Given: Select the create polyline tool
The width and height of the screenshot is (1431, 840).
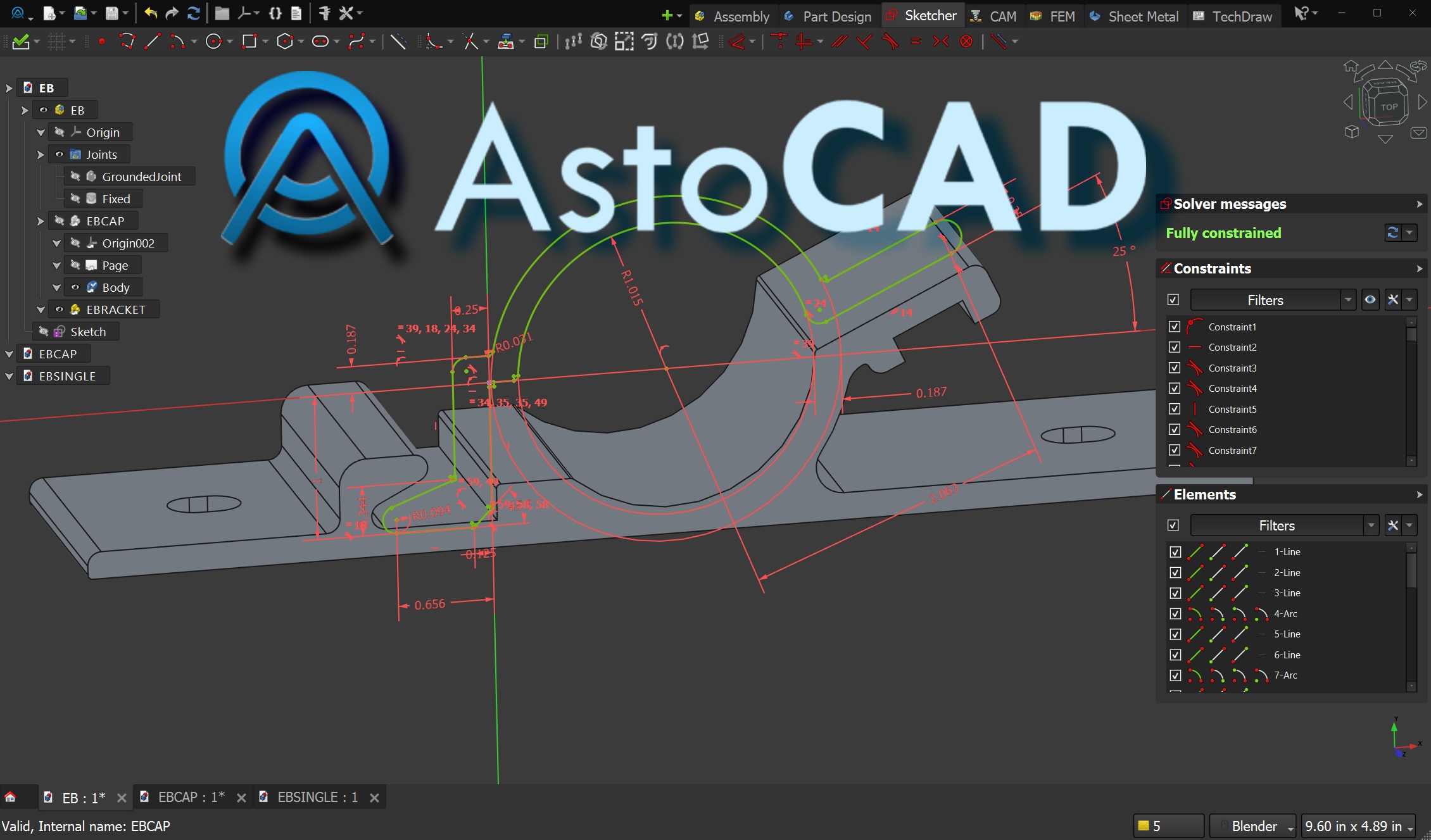Looking at the screenshot, I should click(127, 42).
